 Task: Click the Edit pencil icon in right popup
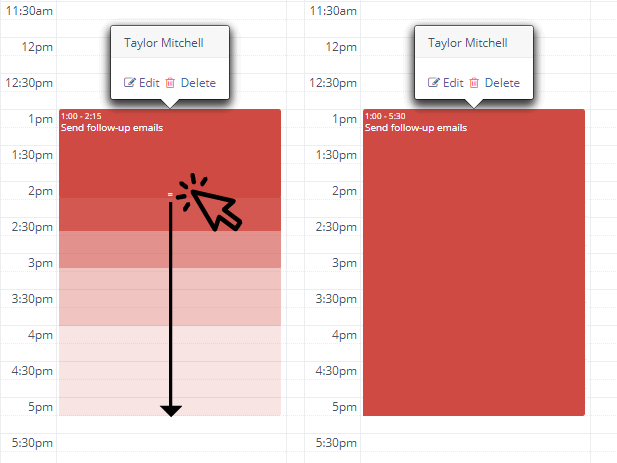click(433, 83)
